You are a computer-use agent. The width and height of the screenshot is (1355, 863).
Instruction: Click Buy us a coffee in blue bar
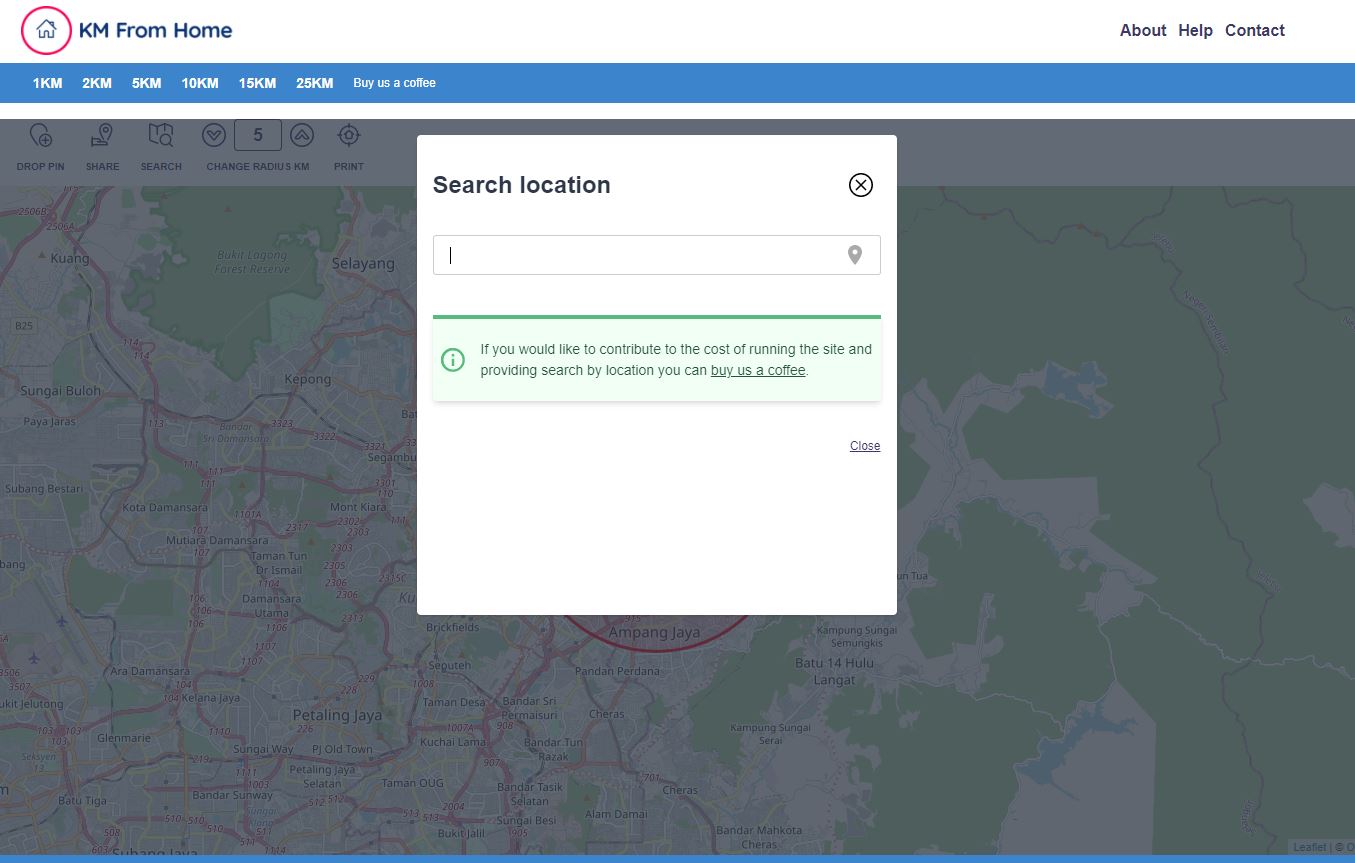[x=394, y=83]
